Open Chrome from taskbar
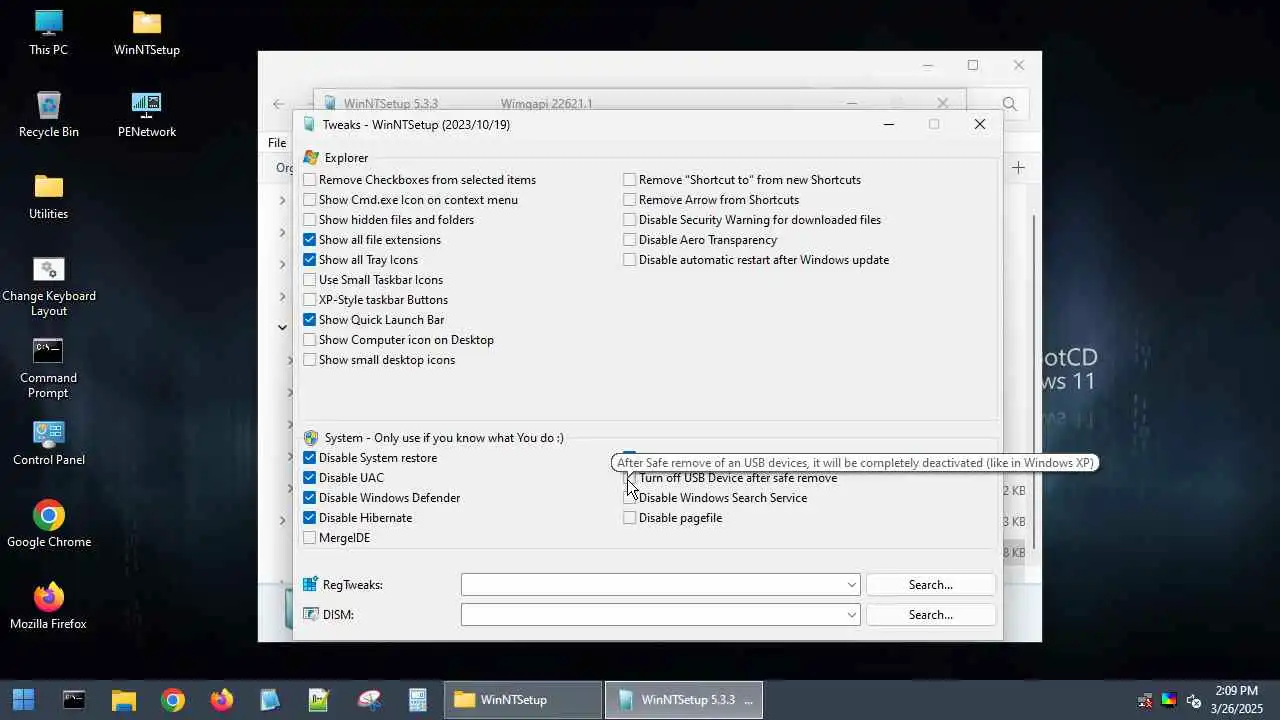This screenshot has width=1280, height=720. coord(173,700)
